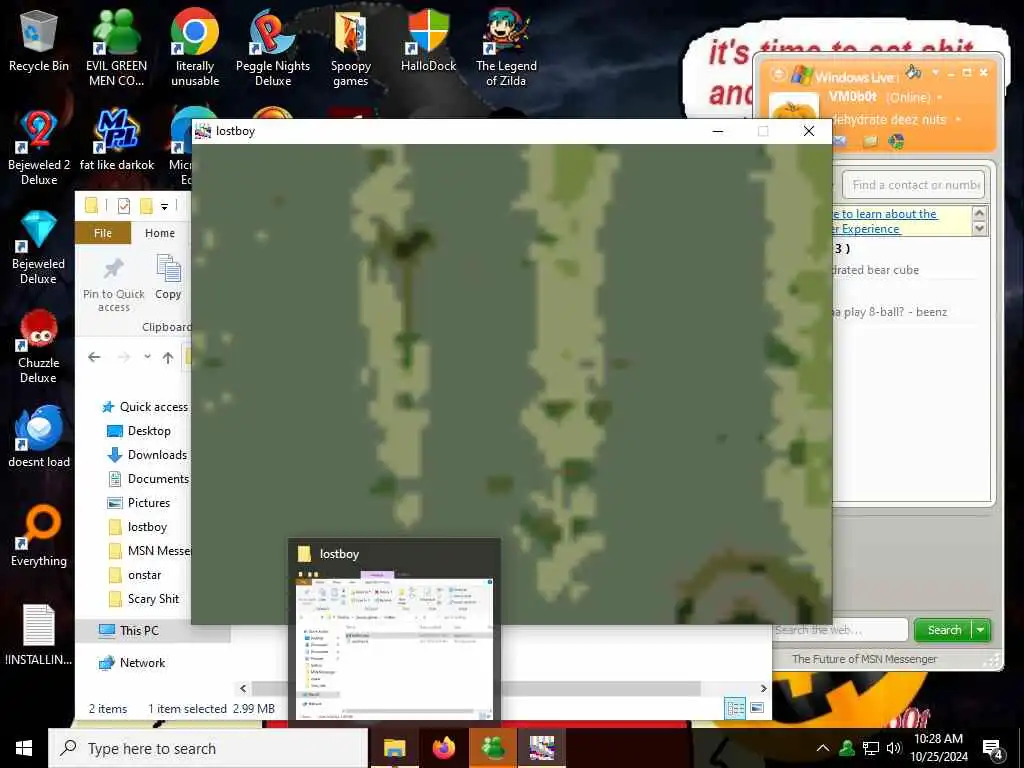Click the 'dehydrate deez nuts' personal message
This screenshot has width=1024, height=768.
(889, 120)
